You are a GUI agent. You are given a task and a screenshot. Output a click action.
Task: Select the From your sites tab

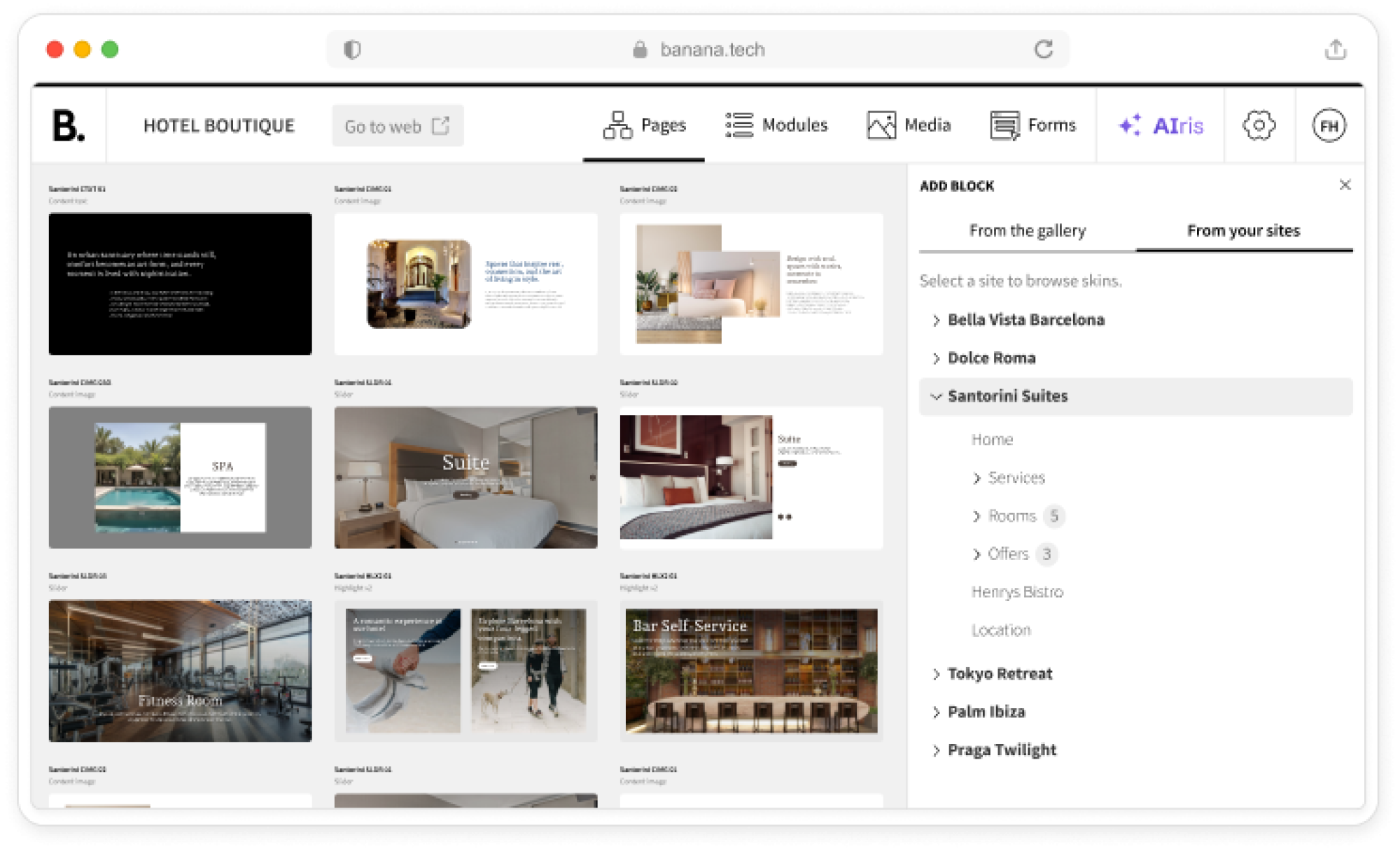click(1244, 231)
